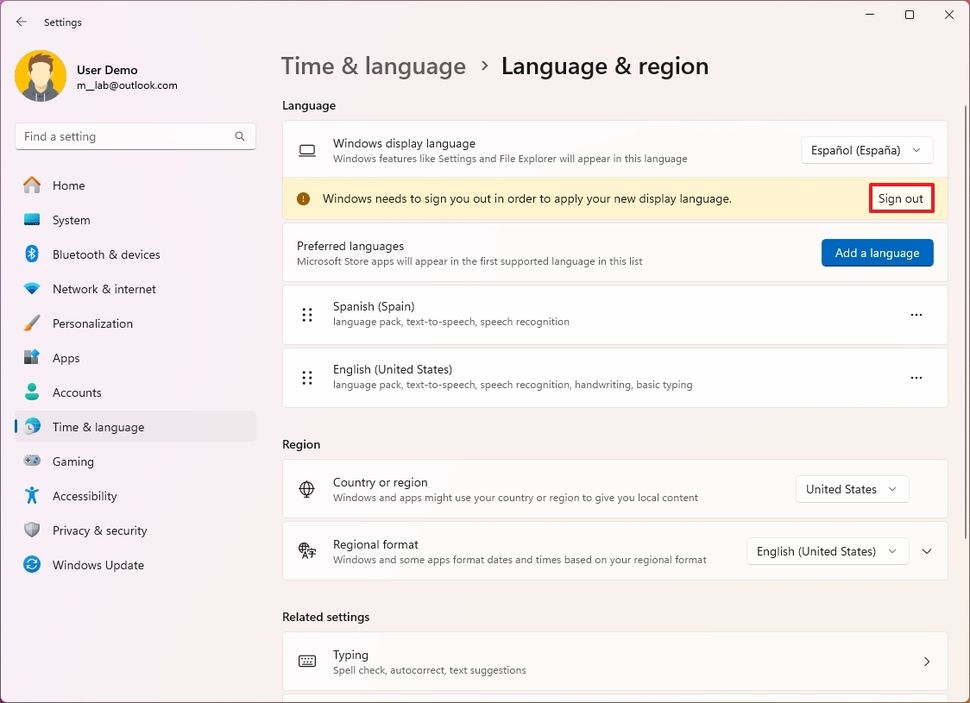Screen dimensions: 970x703
Task: Click the Sign out button
Action: pyautogui.click(x=901, y=198)
